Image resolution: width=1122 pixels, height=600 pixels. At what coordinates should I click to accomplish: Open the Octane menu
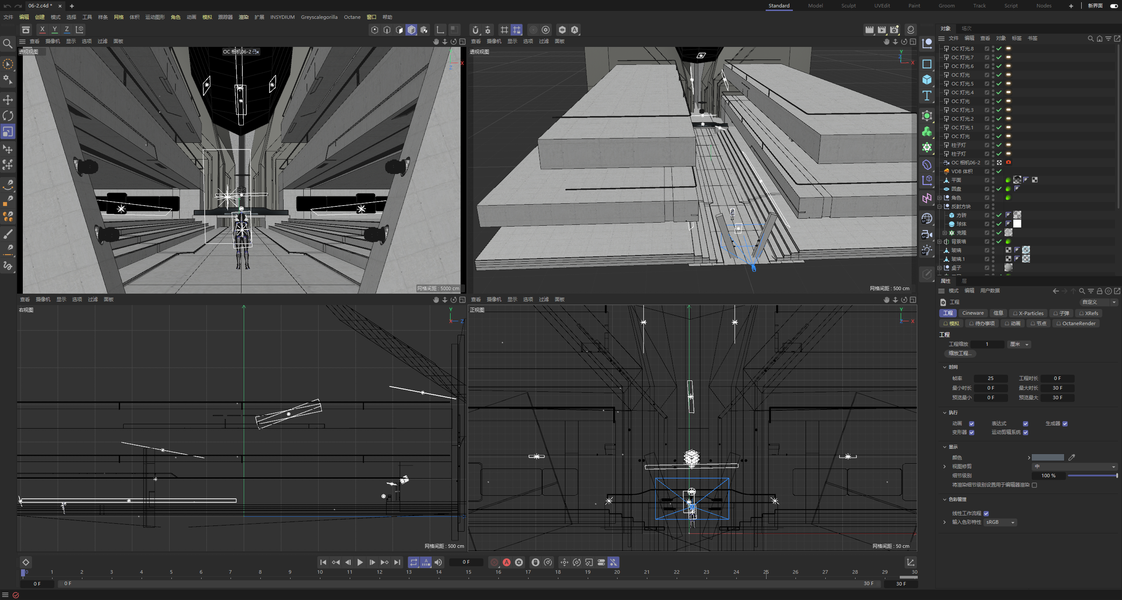352,17
